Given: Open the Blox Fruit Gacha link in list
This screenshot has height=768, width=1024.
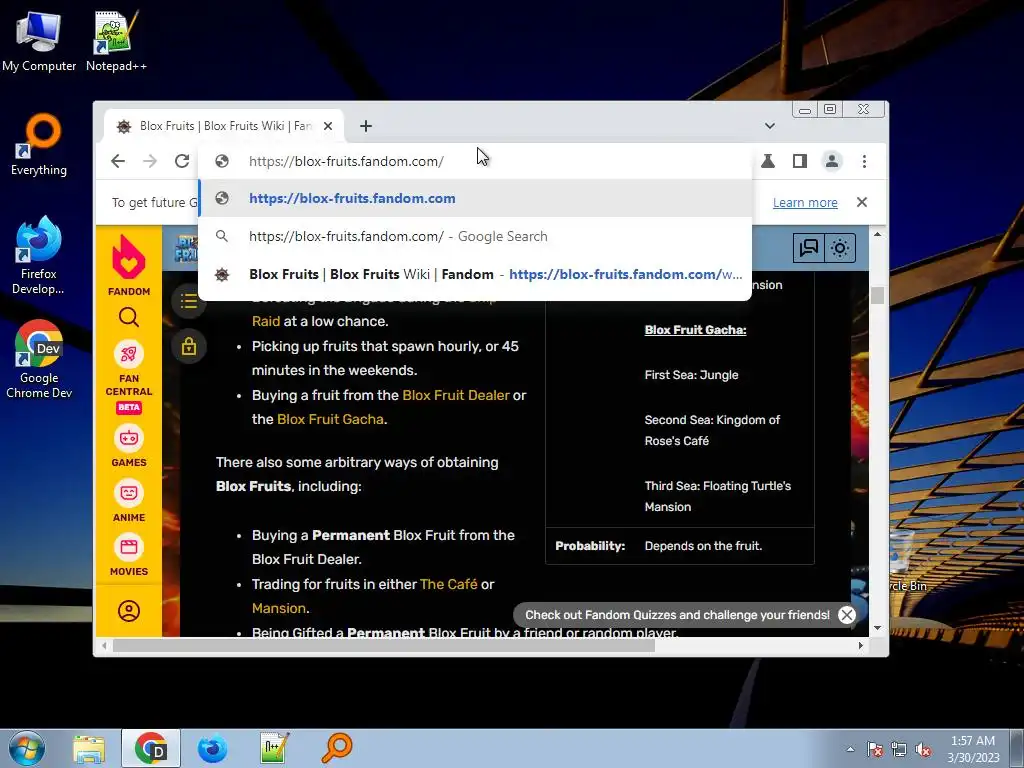Looking at the screenshot, I should pos(330,419).
